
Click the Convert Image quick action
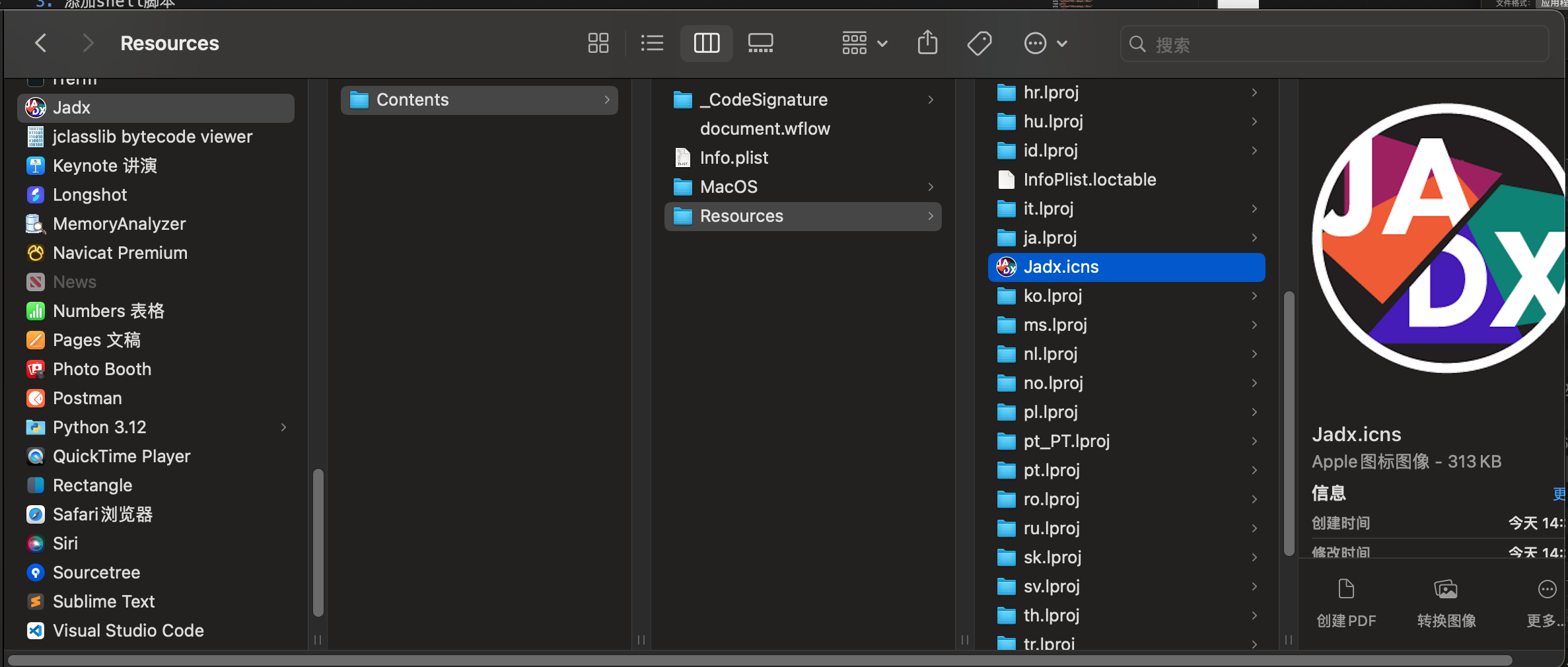[x=1446, y=602]
